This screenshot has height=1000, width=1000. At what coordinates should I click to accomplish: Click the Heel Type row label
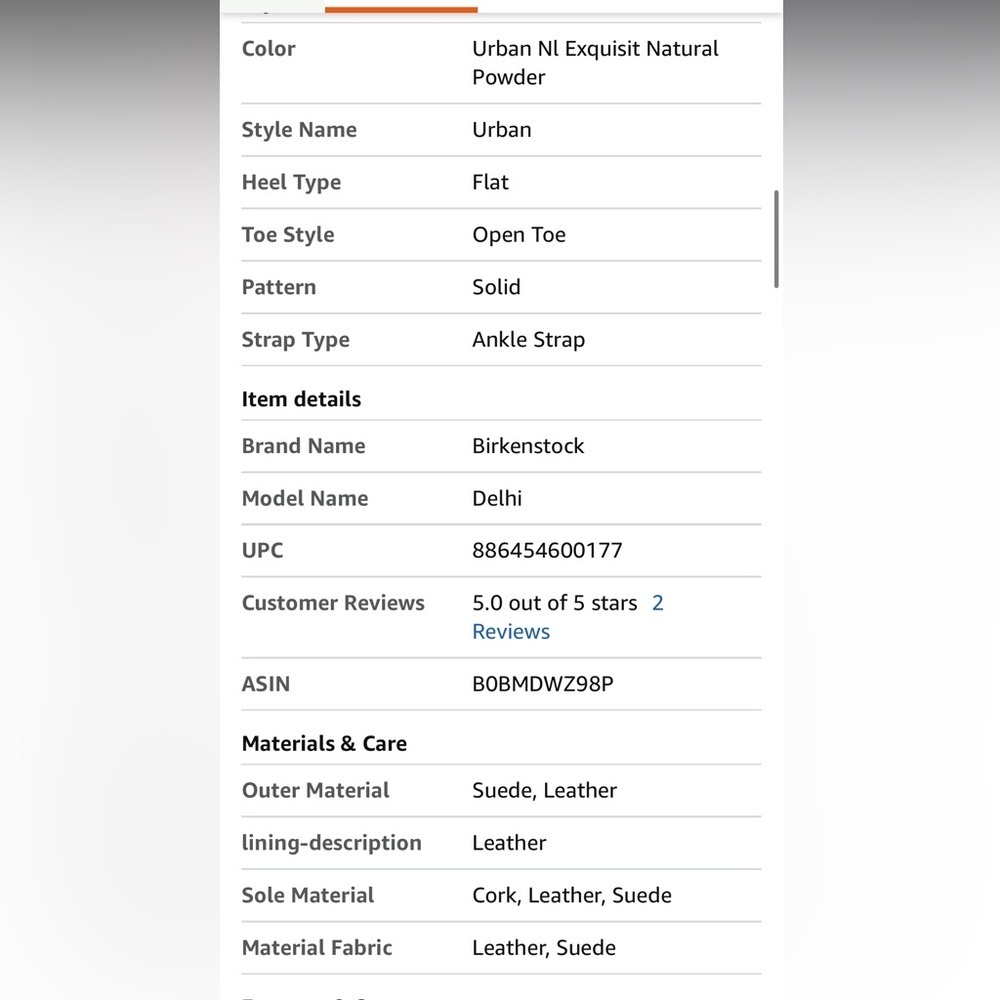pyautogui.click(x=291, y=182)
